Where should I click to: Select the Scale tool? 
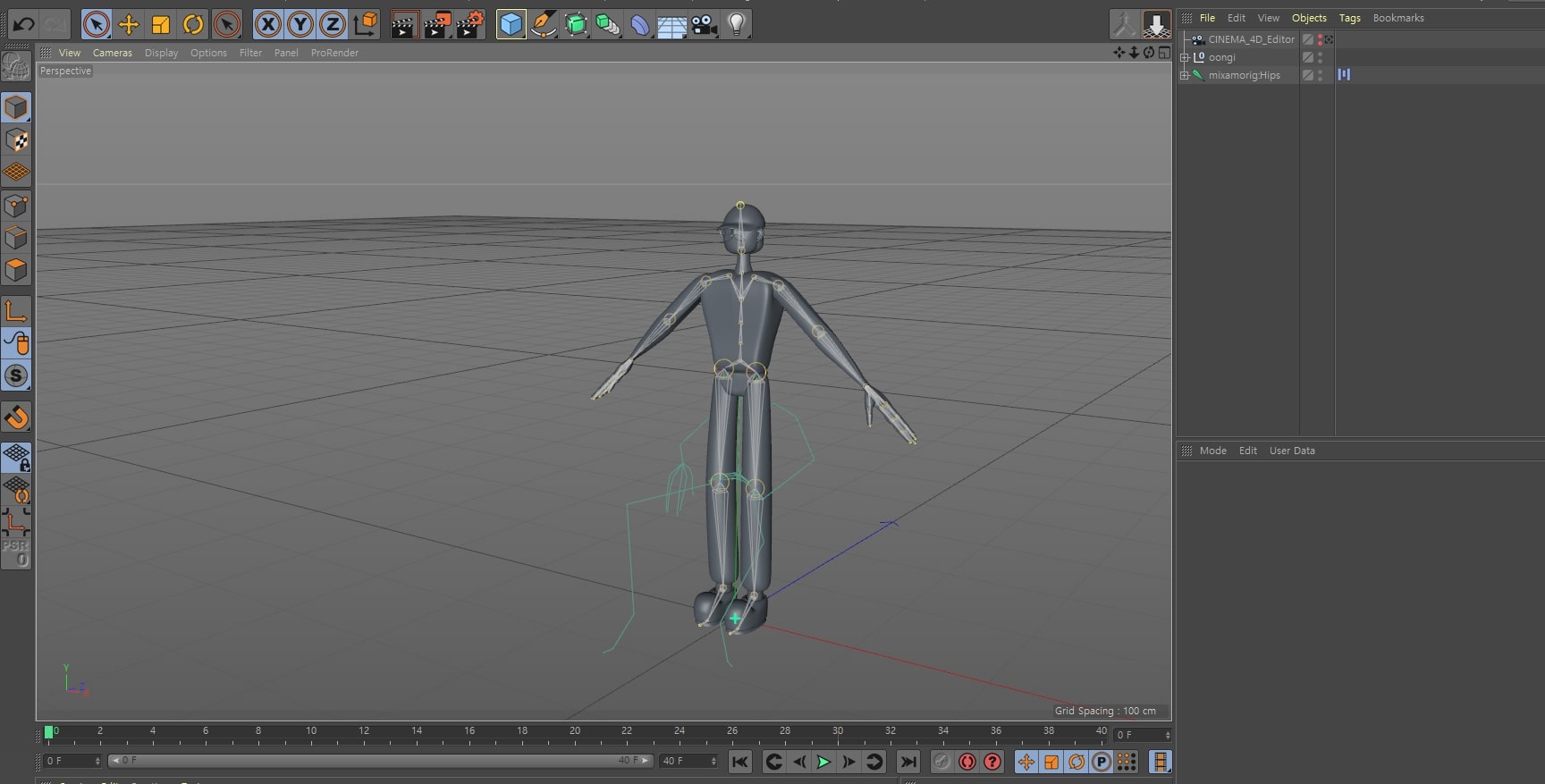click(161, 24)
